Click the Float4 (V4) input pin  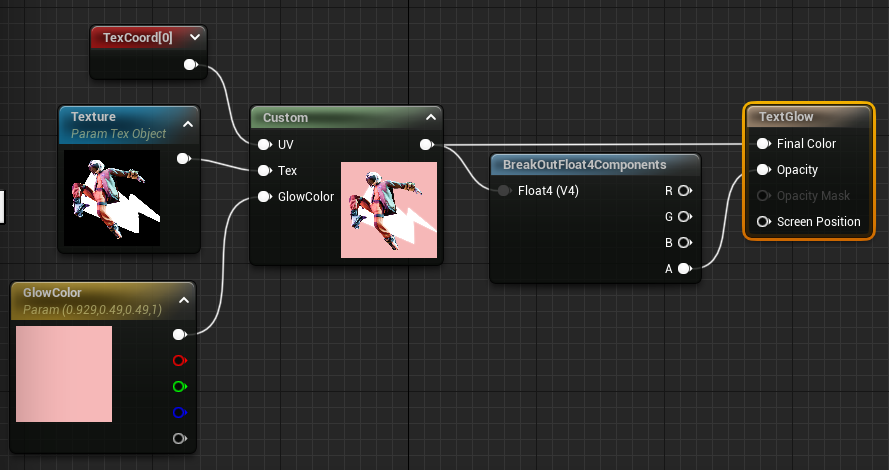point(504,190)
